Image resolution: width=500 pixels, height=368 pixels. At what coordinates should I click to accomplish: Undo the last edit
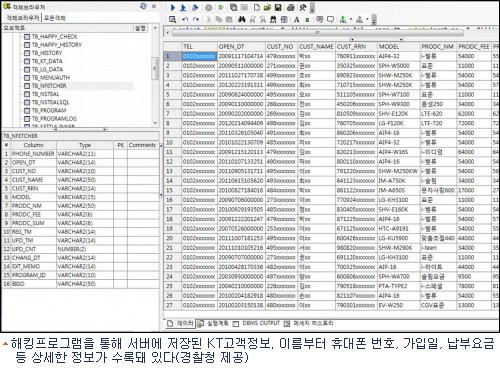pyautogui.click(x=185, y=20)
